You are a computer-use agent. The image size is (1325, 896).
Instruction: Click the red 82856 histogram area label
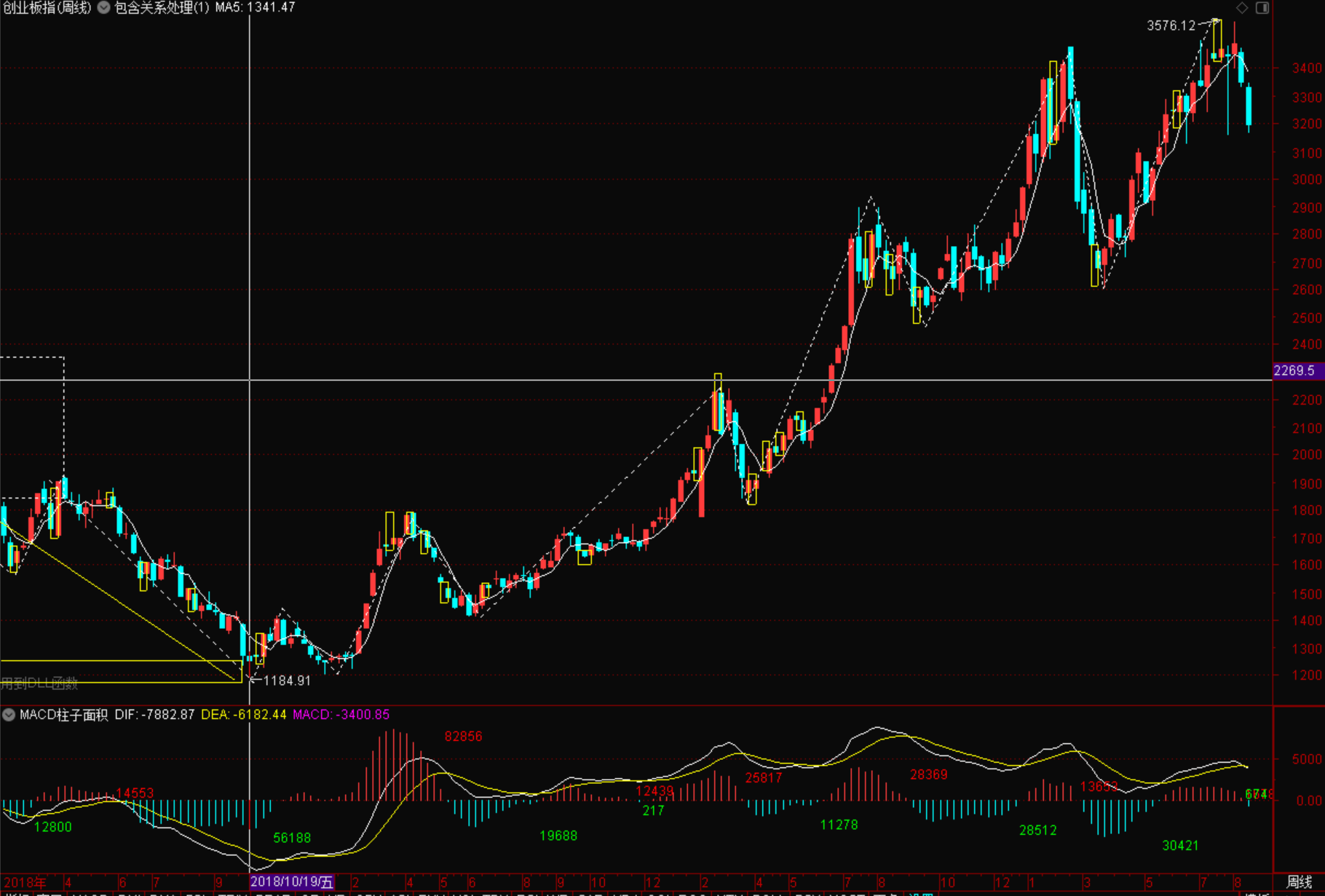[463, 737]
